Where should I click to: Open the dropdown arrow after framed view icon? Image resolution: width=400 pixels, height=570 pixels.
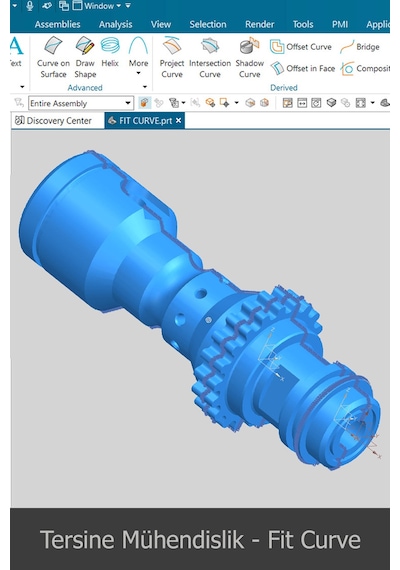(372, 103)
